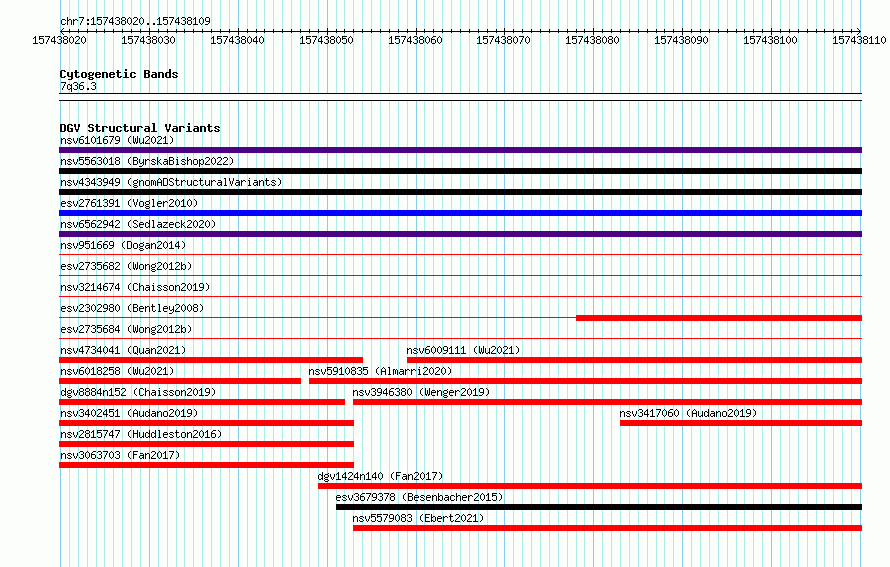Click the red bar under nsv6018258
The width and height of the screenshot is (890, 567).
[x=180, y=381]
